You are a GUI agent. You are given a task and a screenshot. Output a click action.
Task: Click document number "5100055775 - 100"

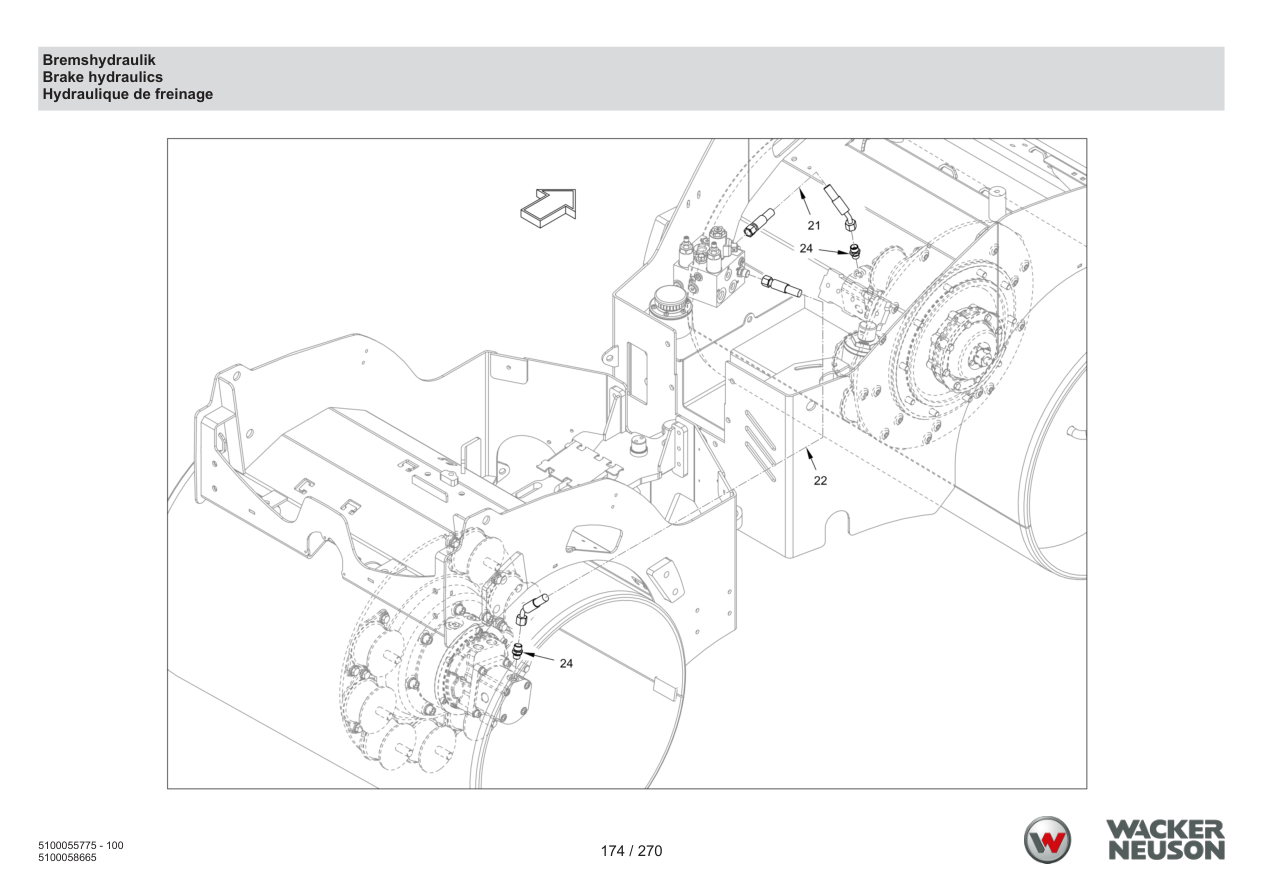(x=80, y=846)
